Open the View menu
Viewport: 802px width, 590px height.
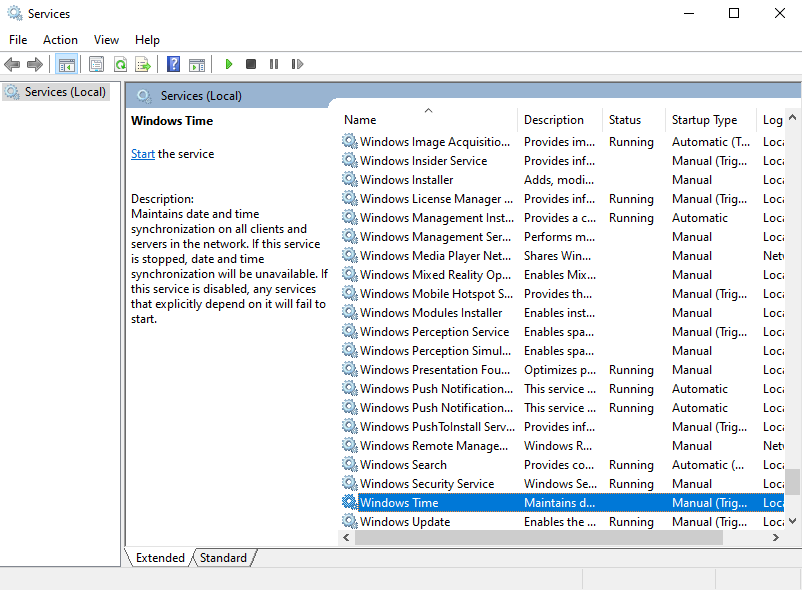coord(106,40)
